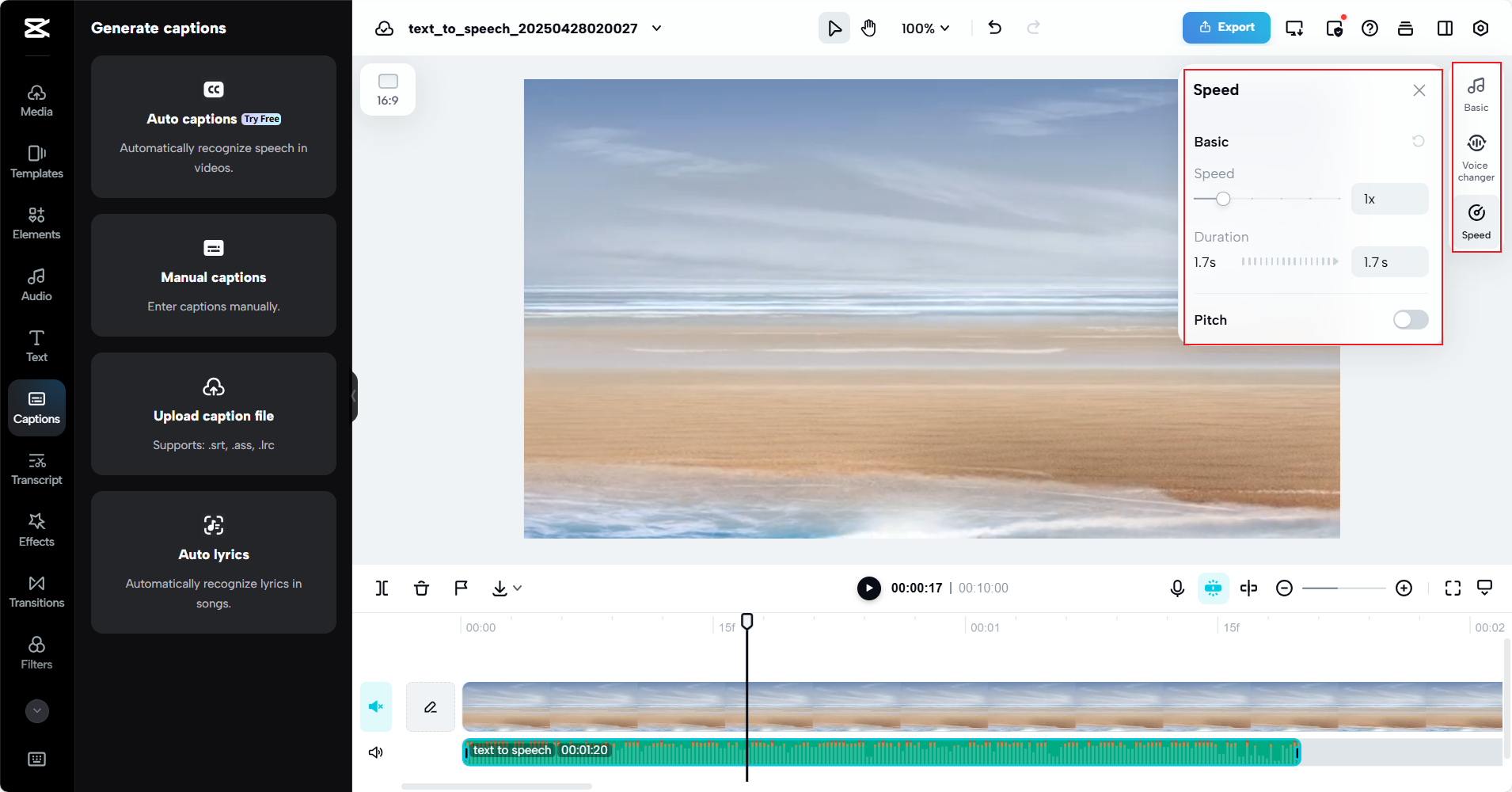Split clip at playhead
This screenshot has width=1512, height=792.
click(382, 588)
